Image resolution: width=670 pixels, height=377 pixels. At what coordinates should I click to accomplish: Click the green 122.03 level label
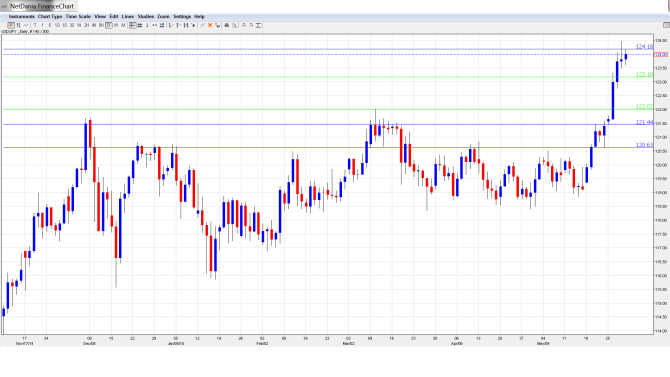644,106
